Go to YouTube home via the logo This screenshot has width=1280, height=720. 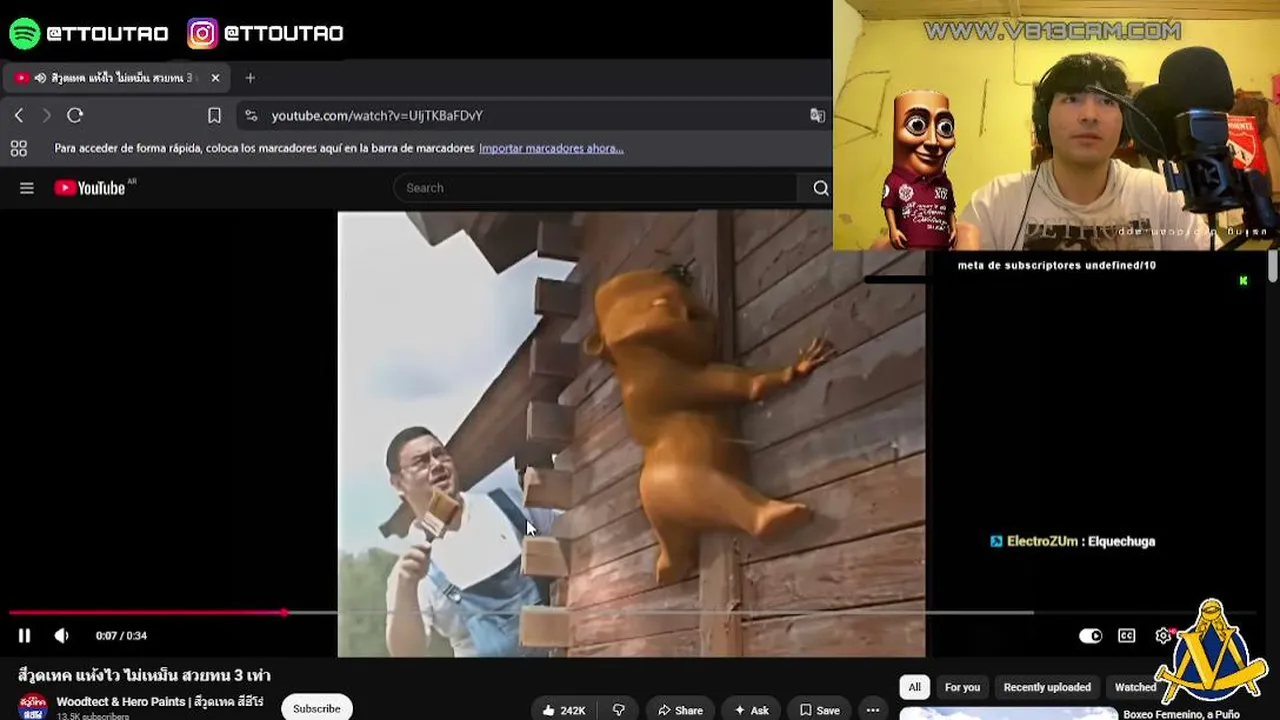coord(90,188)
